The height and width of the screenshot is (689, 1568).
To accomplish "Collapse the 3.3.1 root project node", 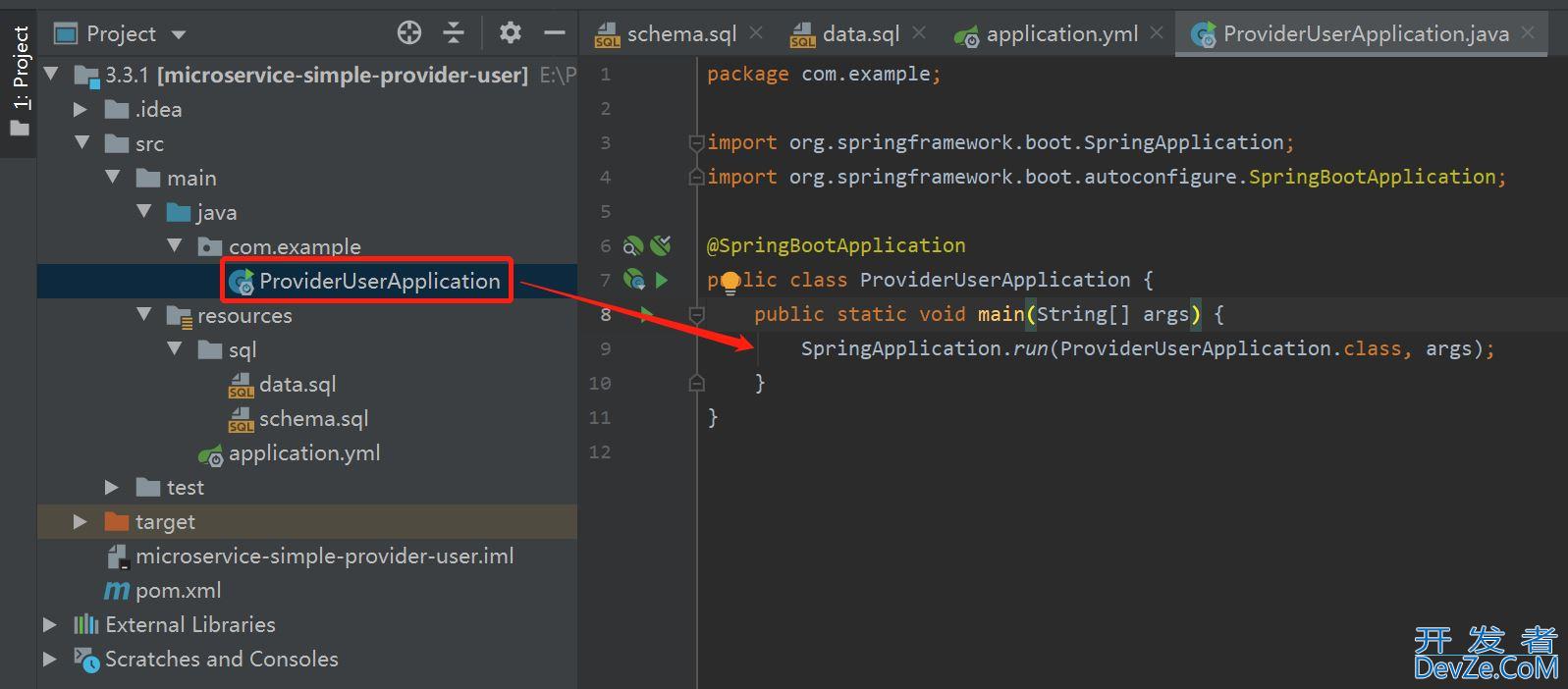I will click(x=51, y=73).
